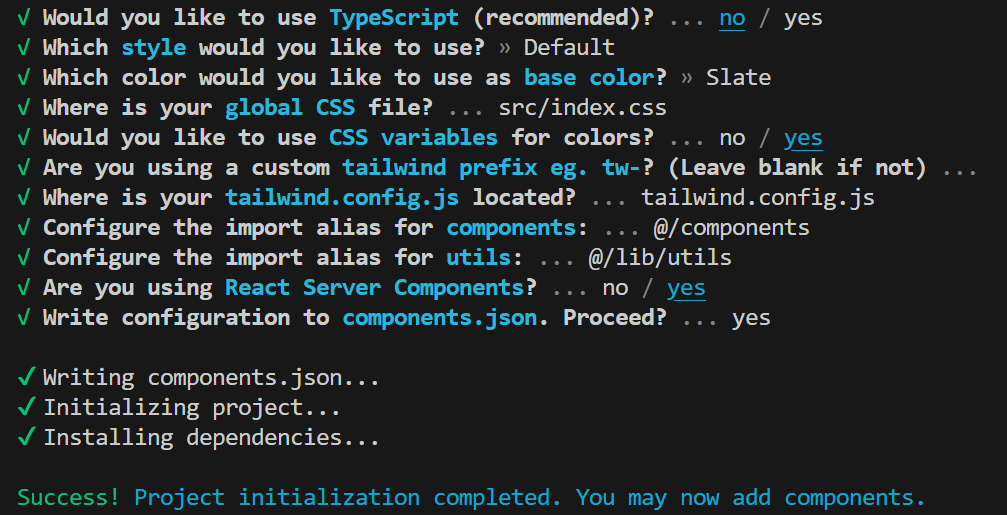Click the 'Default' style answer

pyautogui.click(x=569, y=48)
